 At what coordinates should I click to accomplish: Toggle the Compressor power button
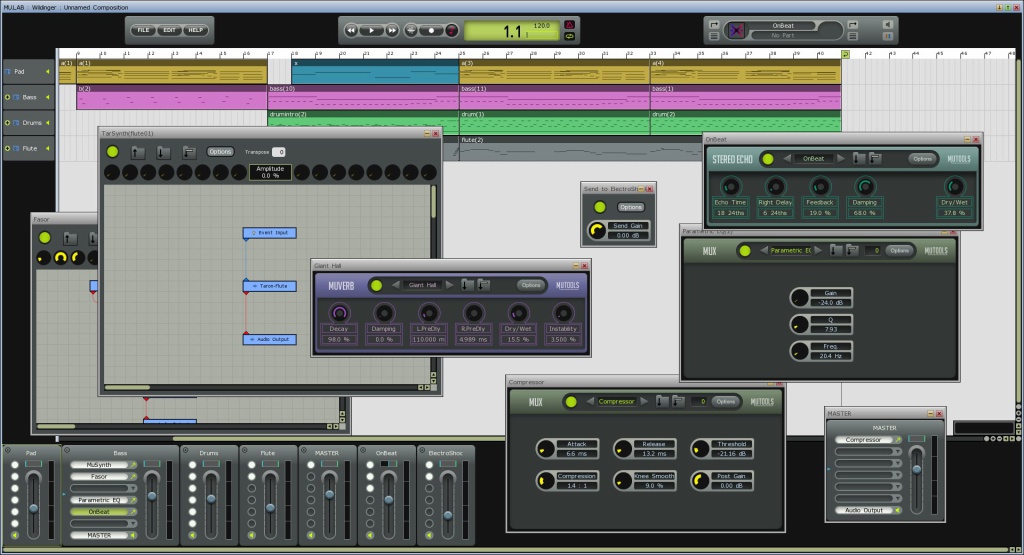tap(570, 402)
